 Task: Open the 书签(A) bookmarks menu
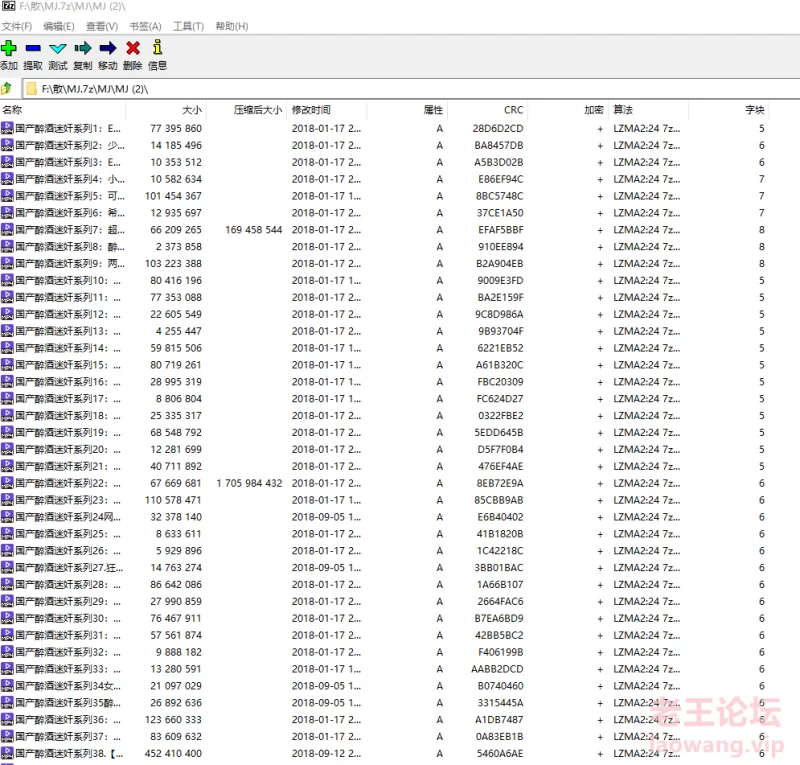tap(145, 26)
